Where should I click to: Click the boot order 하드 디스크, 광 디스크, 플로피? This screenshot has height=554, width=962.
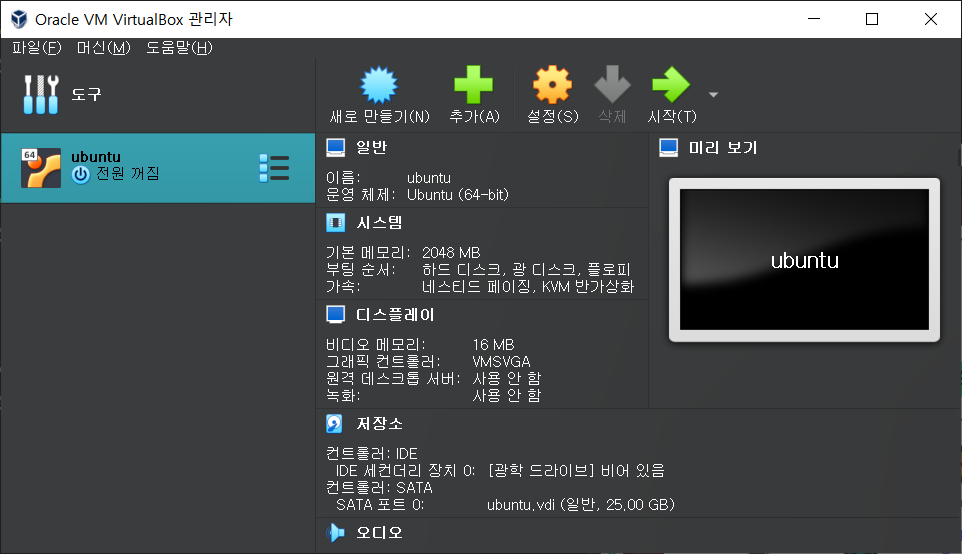click(x=526, y=269)
